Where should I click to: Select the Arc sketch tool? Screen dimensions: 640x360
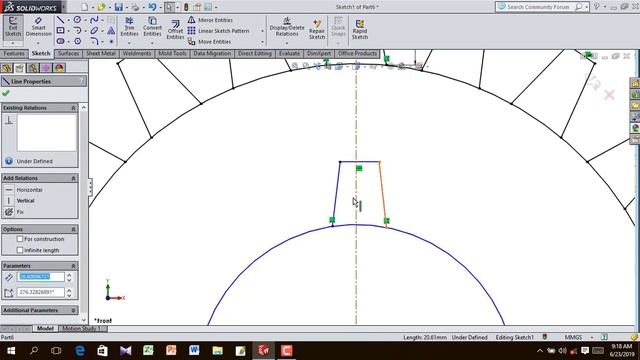click(x=77, y=31)
